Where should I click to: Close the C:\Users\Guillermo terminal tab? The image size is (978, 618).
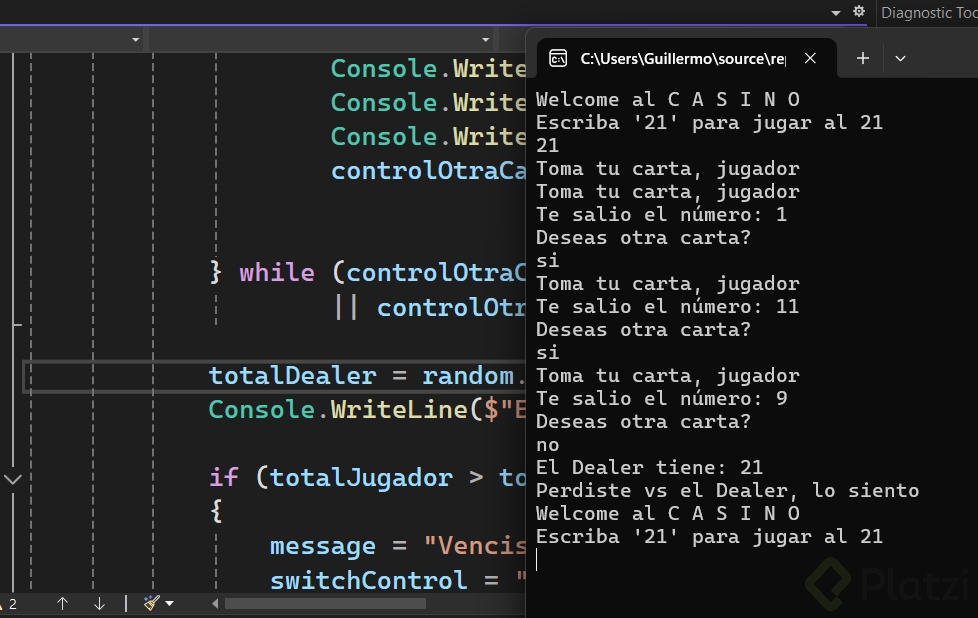[810, 58]
